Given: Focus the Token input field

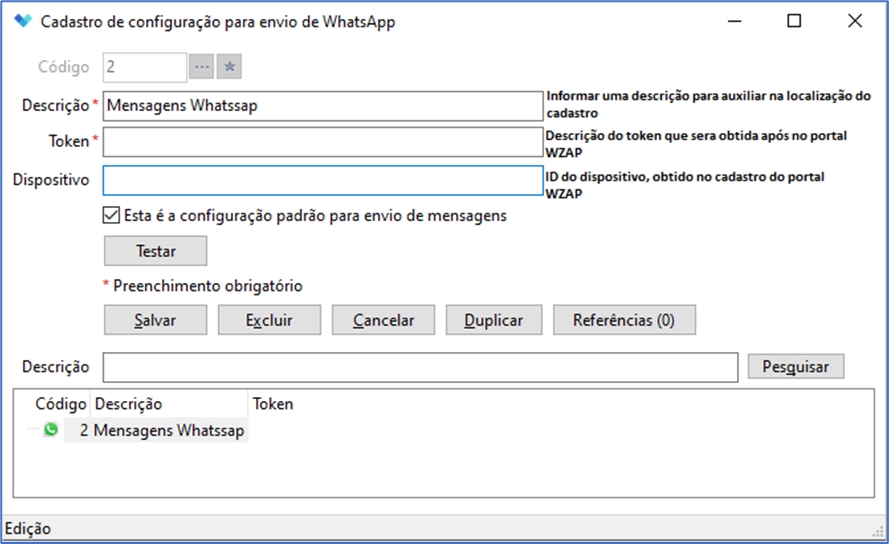Looking at the screenshot, I should pos(321,142).
